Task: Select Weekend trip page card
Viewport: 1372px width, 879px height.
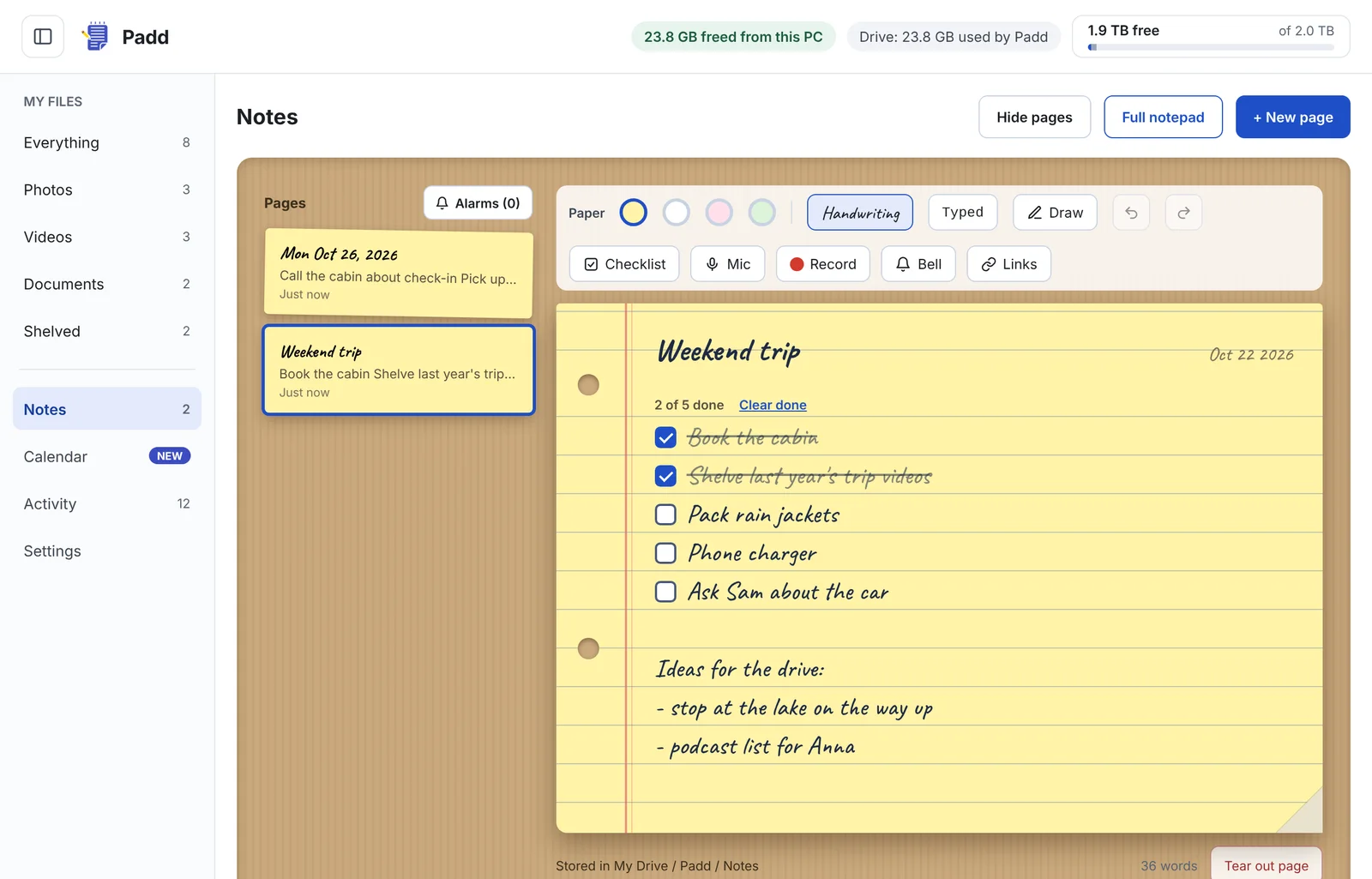Action: pyautogui.click(x=399, y=370)
